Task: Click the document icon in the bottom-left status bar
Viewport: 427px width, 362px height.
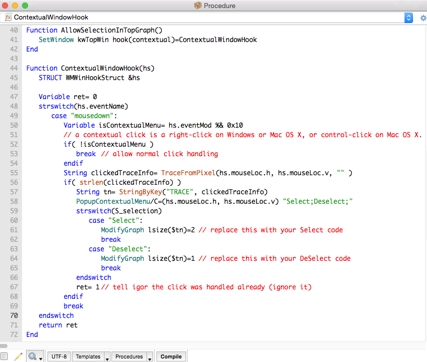Action: point(4,357)
